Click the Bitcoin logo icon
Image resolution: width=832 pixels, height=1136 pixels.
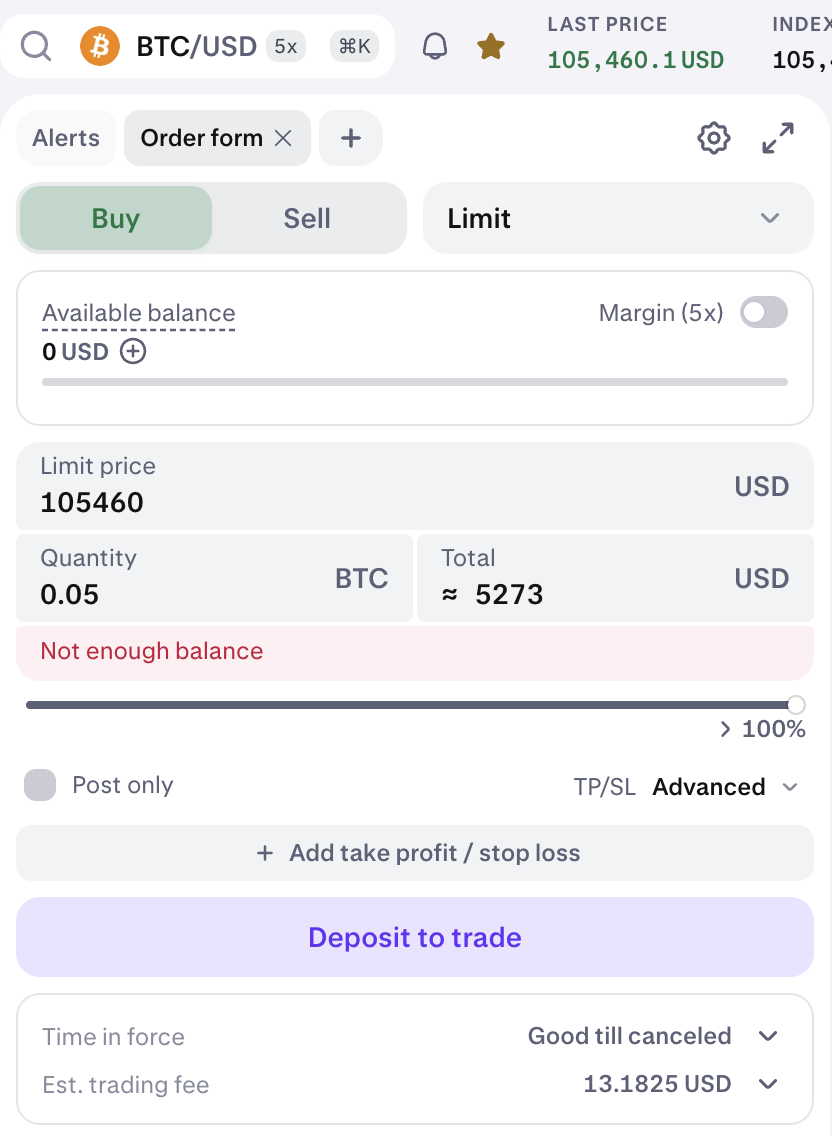pos(100,46)
